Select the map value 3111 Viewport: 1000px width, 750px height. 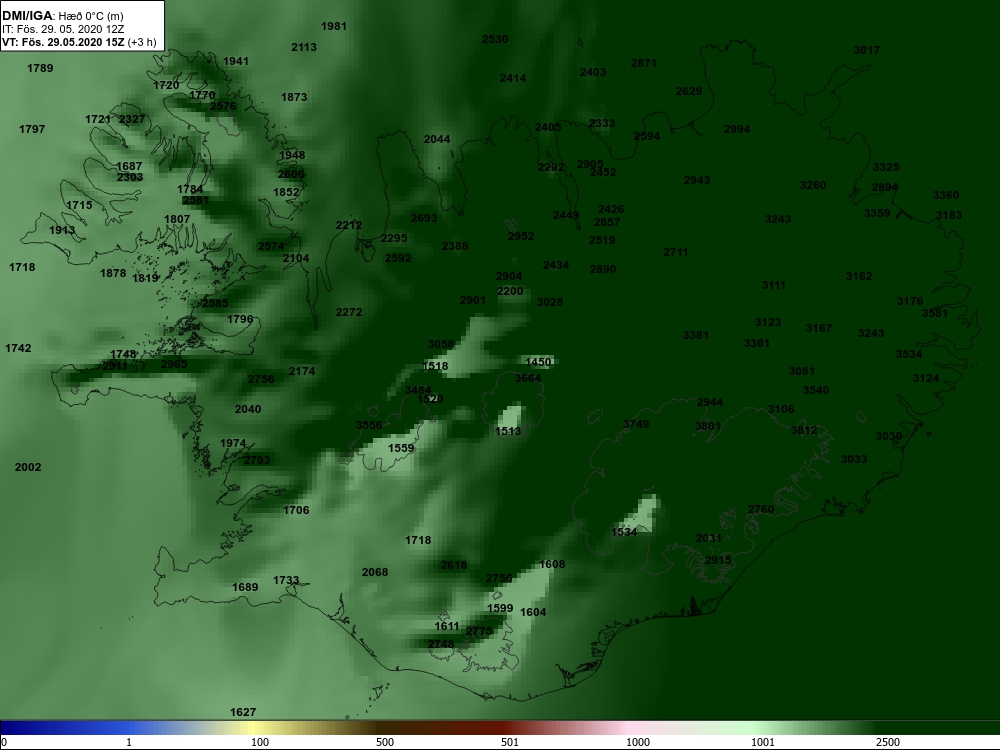click(x=774, y=285)
